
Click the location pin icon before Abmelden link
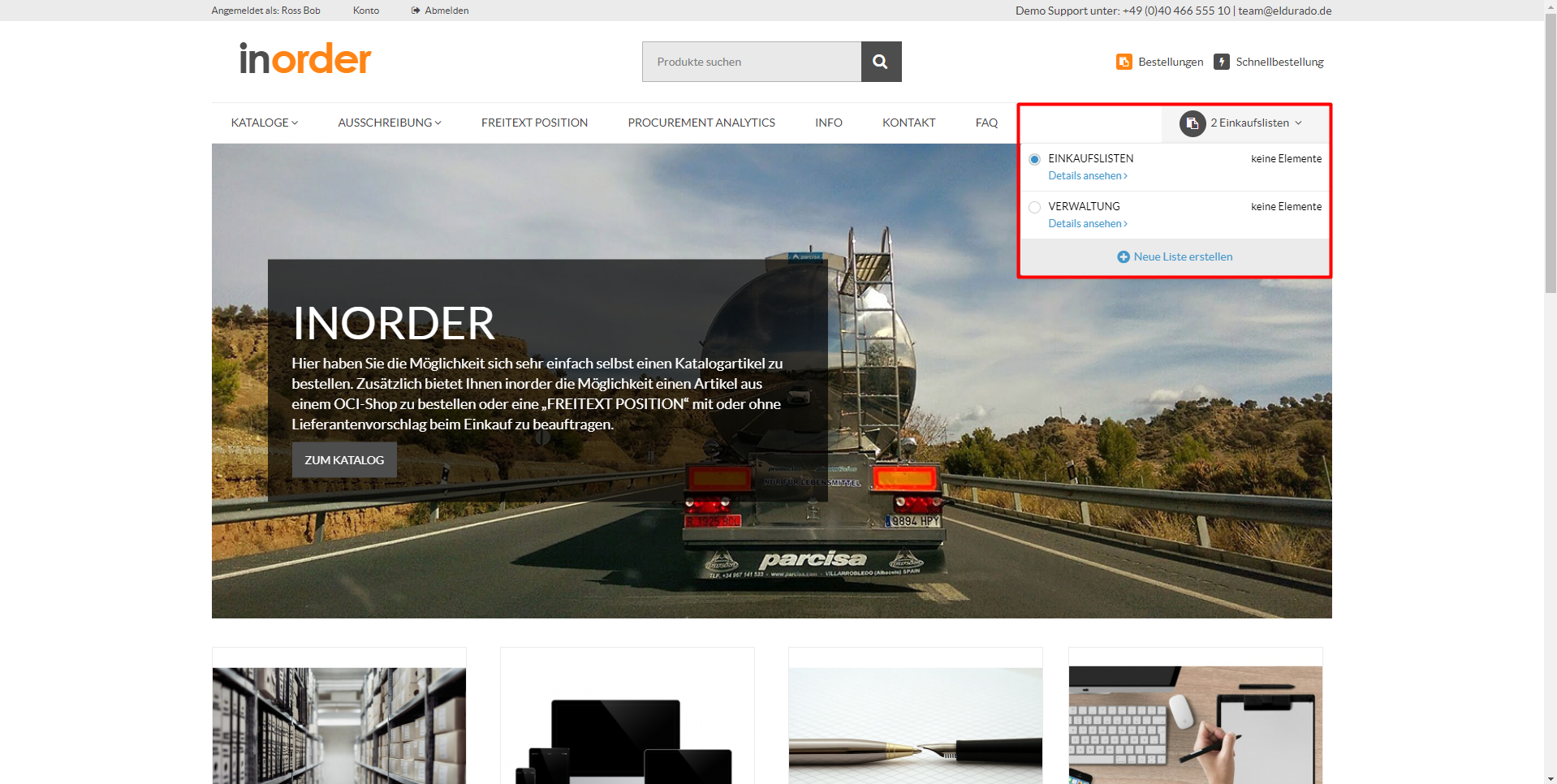click(416, 11)
